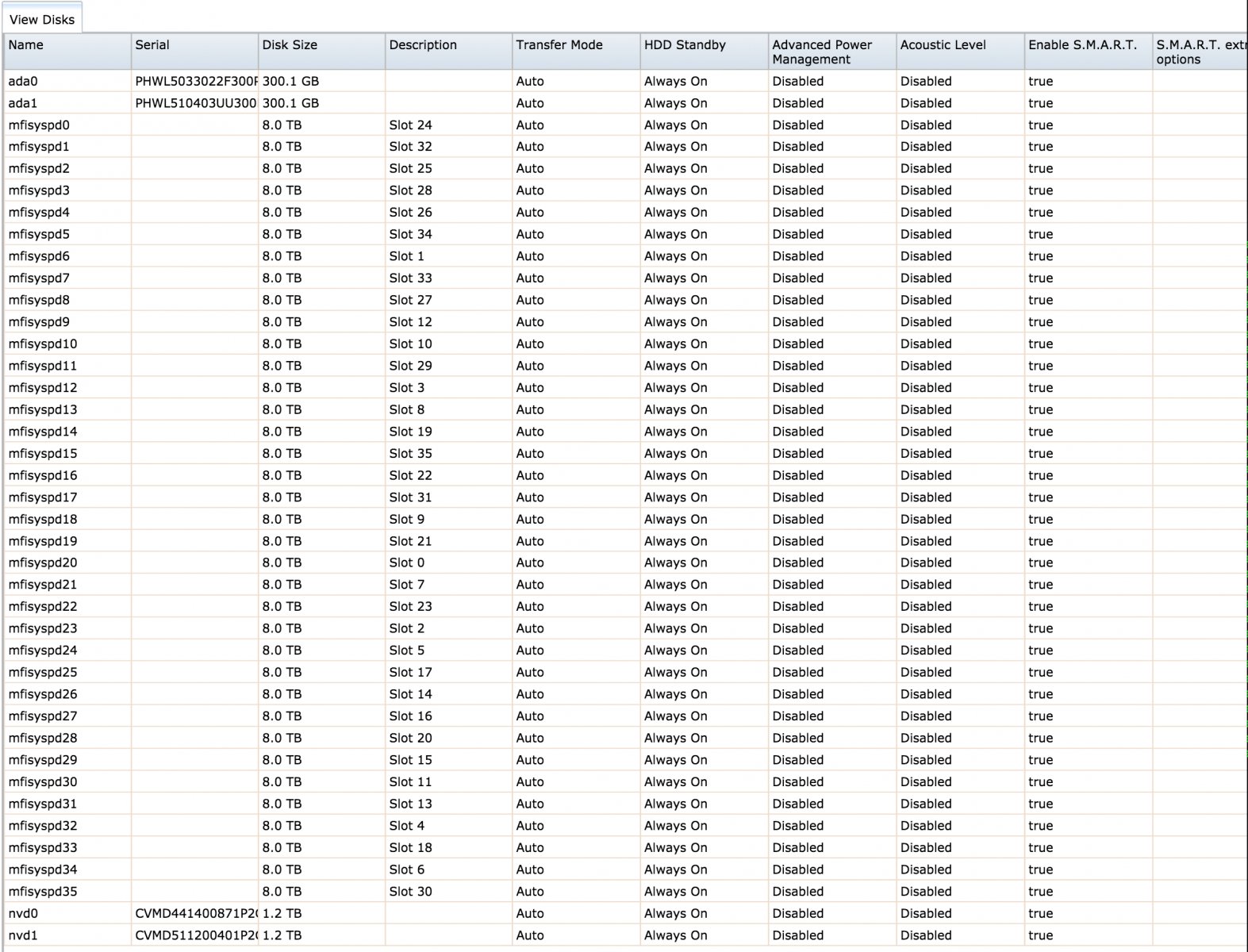Screen dimensions: 1248x952
Task: Select the mfisyspd33 disk name
Action: point(43,848)
